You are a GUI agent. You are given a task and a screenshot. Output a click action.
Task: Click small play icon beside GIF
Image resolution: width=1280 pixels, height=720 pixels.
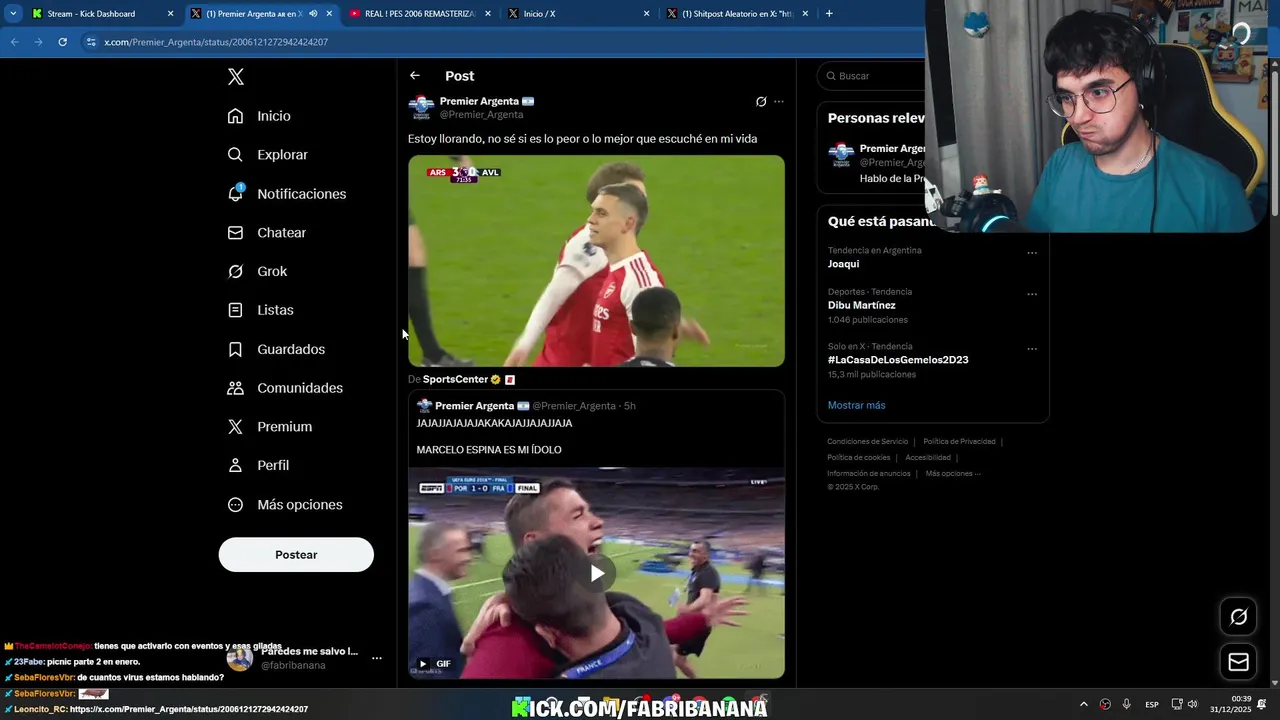click(422, 664)
